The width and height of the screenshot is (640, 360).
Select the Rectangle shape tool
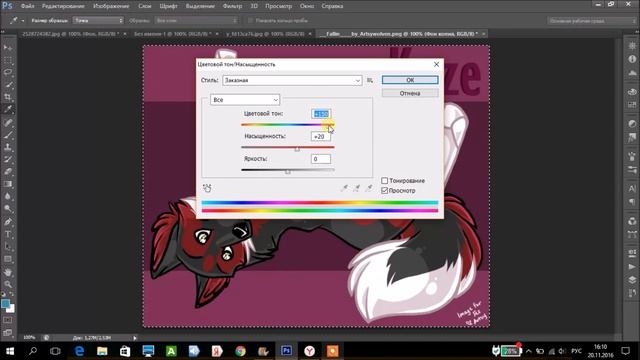pyautogui.click(x=8, y=259)
